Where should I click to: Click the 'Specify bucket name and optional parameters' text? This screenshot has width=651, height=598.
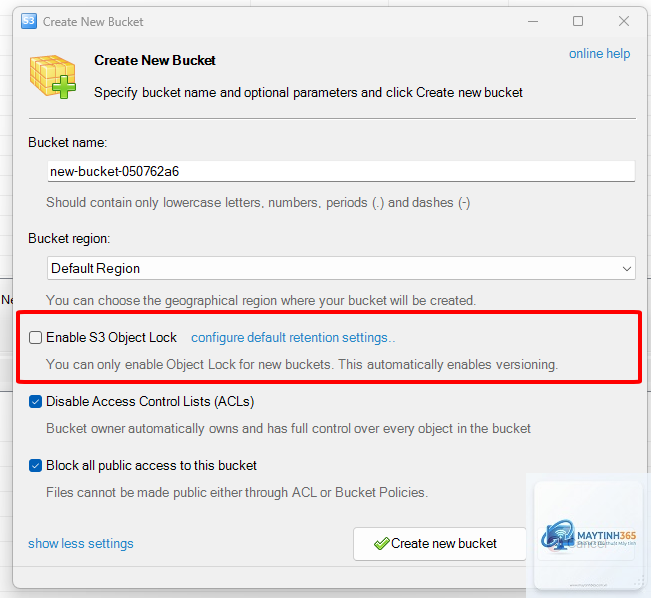(x=308, y=92)
